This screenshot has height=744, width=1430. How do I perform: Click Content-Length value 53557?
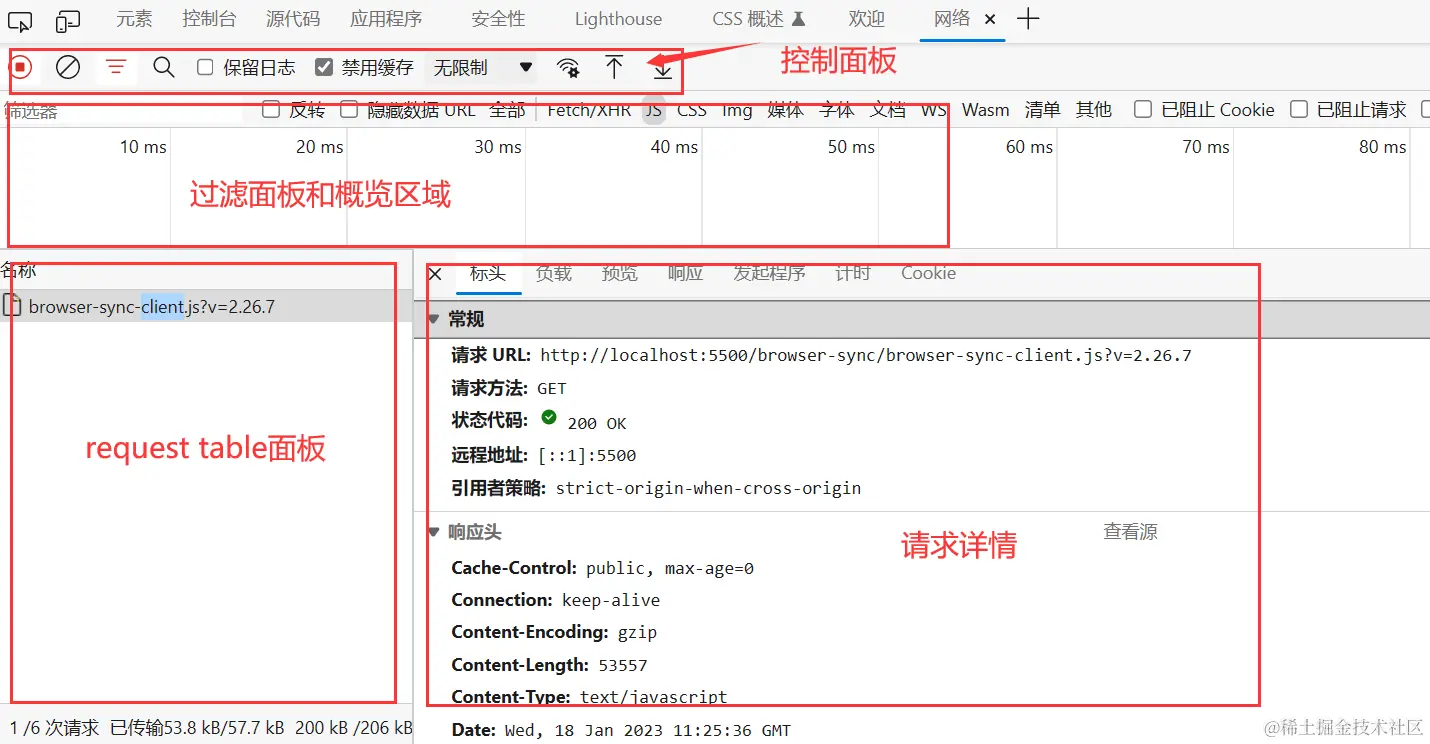pyautogui.click(x=623, y=665)
